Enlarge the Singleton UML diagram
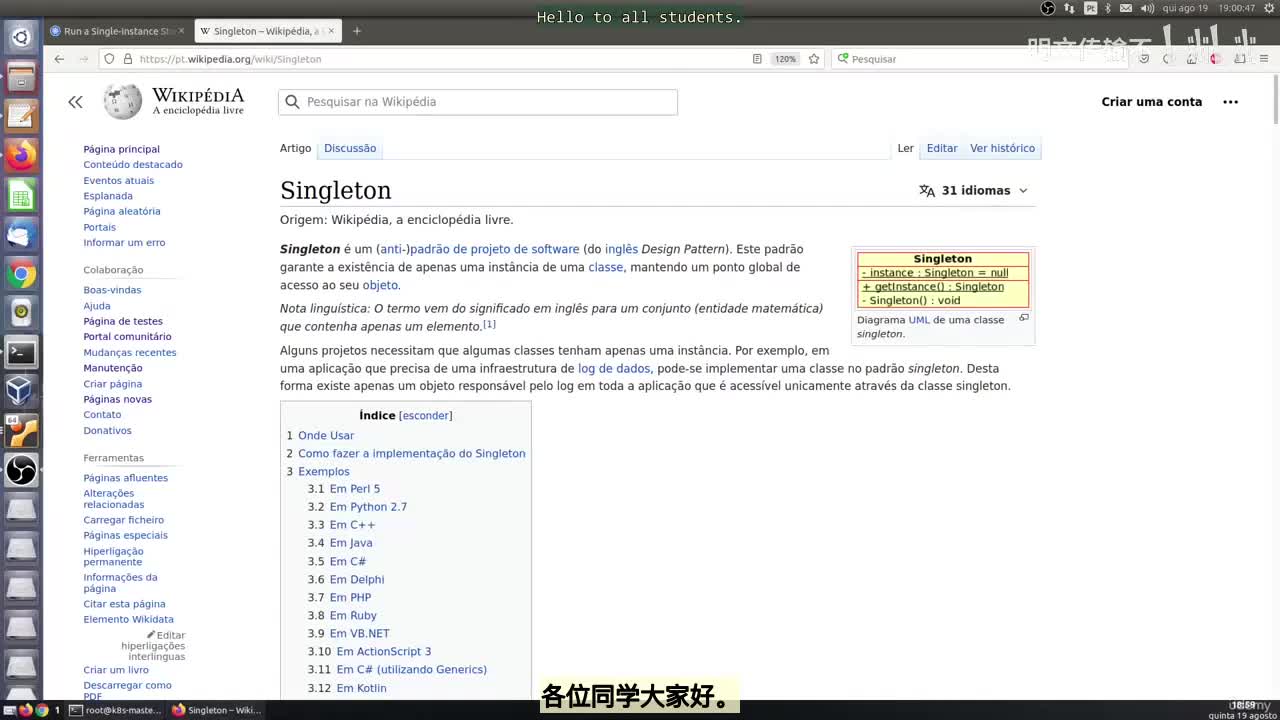This screenshot has height=720, width=1280. [x=1023, y=318]
